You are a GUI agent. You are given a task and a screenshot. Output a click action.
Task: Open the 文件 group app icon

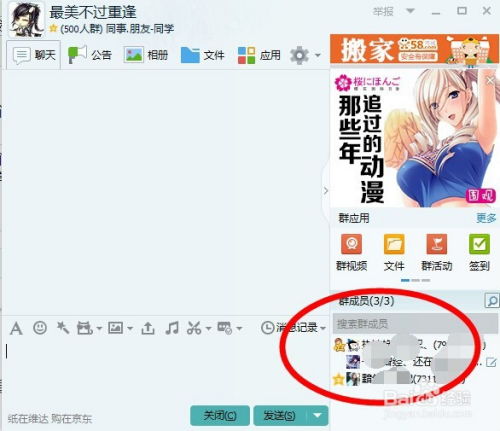tap(394, 253)
